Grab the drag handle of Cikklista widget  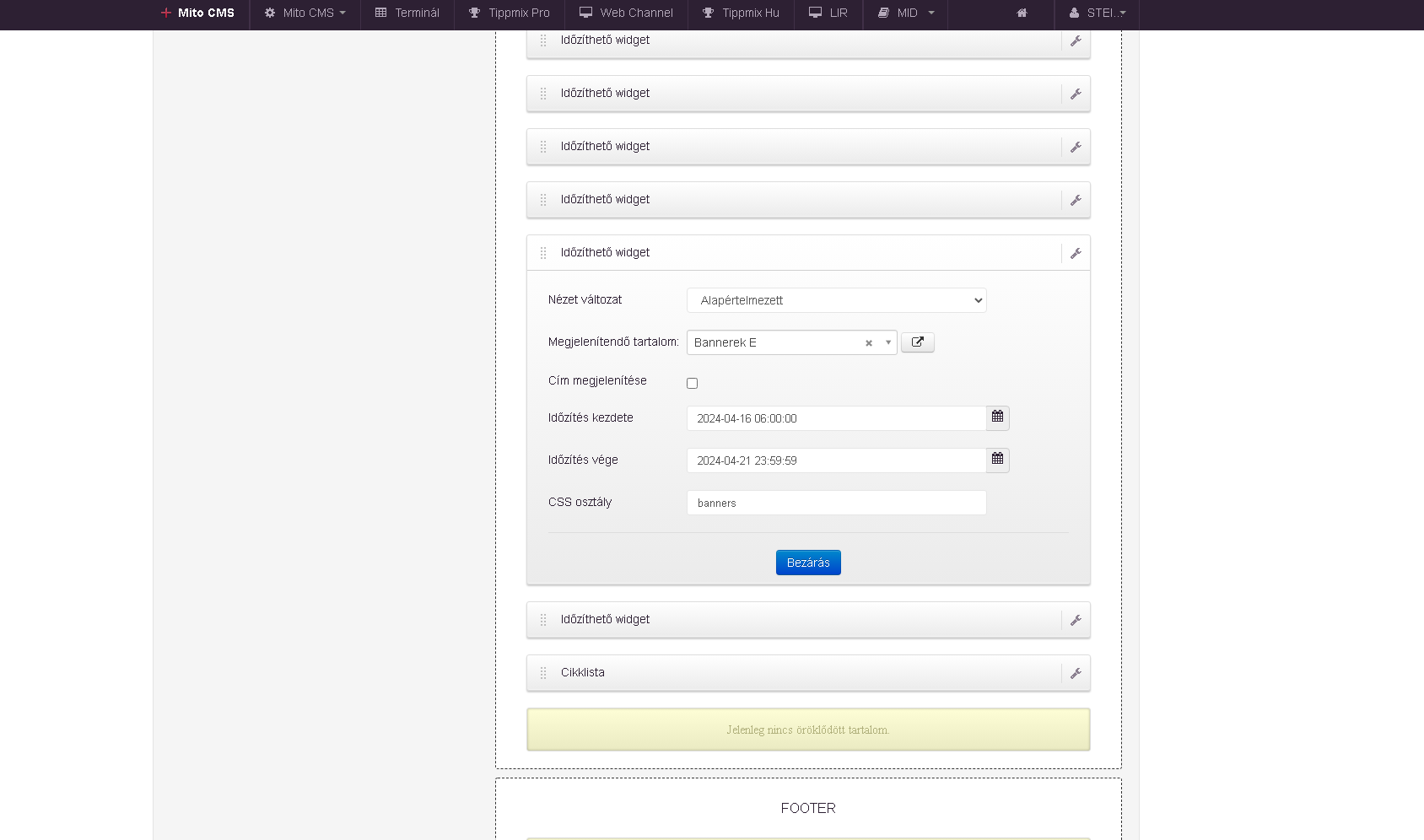[x=543, y=673]
